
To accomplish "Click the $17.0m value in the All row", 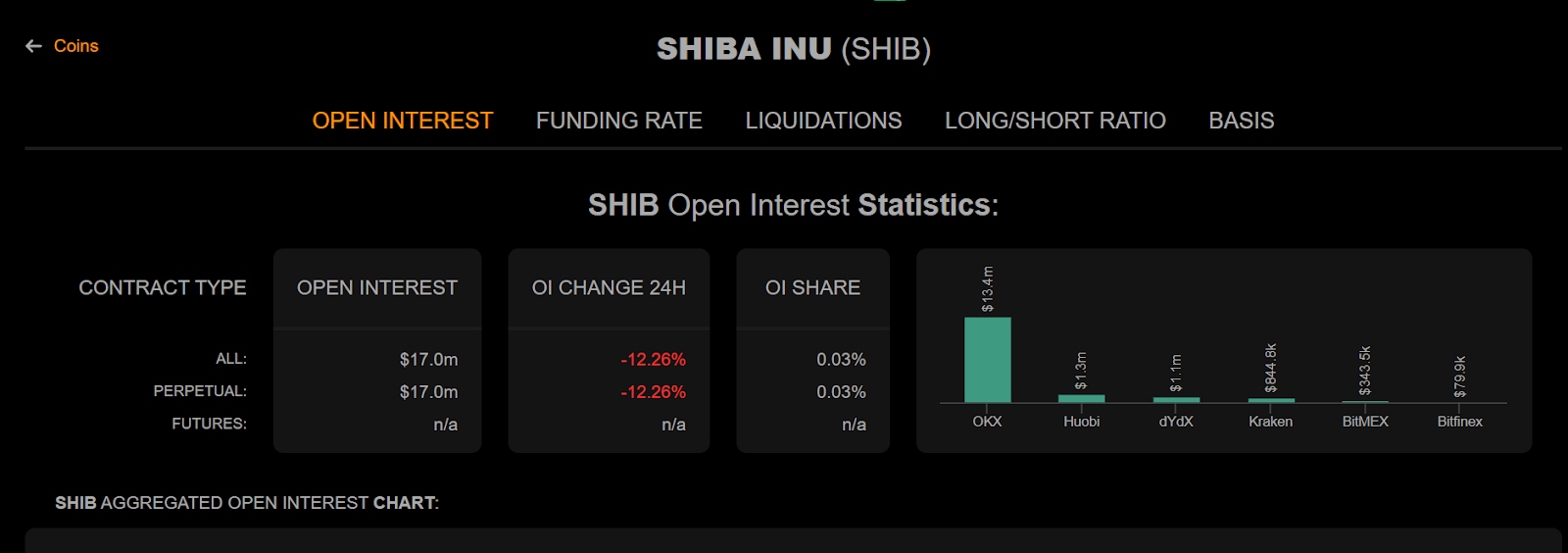I will tap(428, 360).
